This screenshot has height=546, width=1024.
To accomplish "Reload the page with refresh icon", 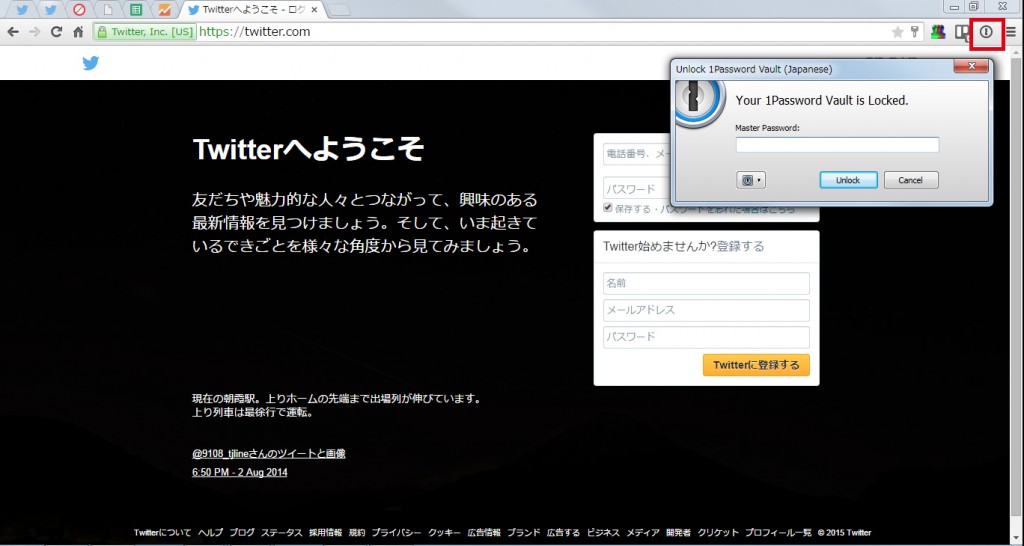I will (x=57, y=31).
